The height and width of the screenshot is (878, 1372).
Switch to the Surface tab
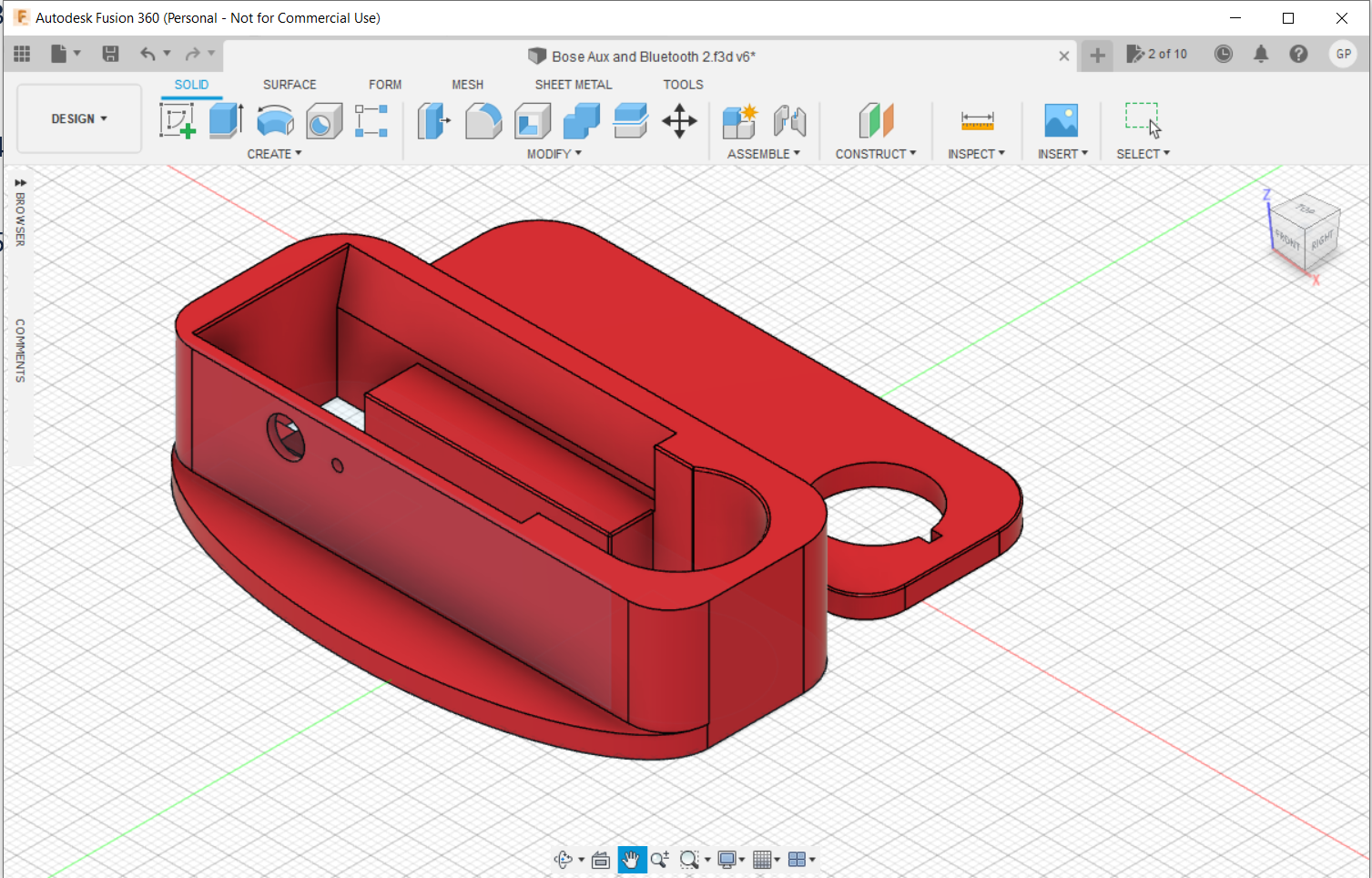[x=289, y=84]
